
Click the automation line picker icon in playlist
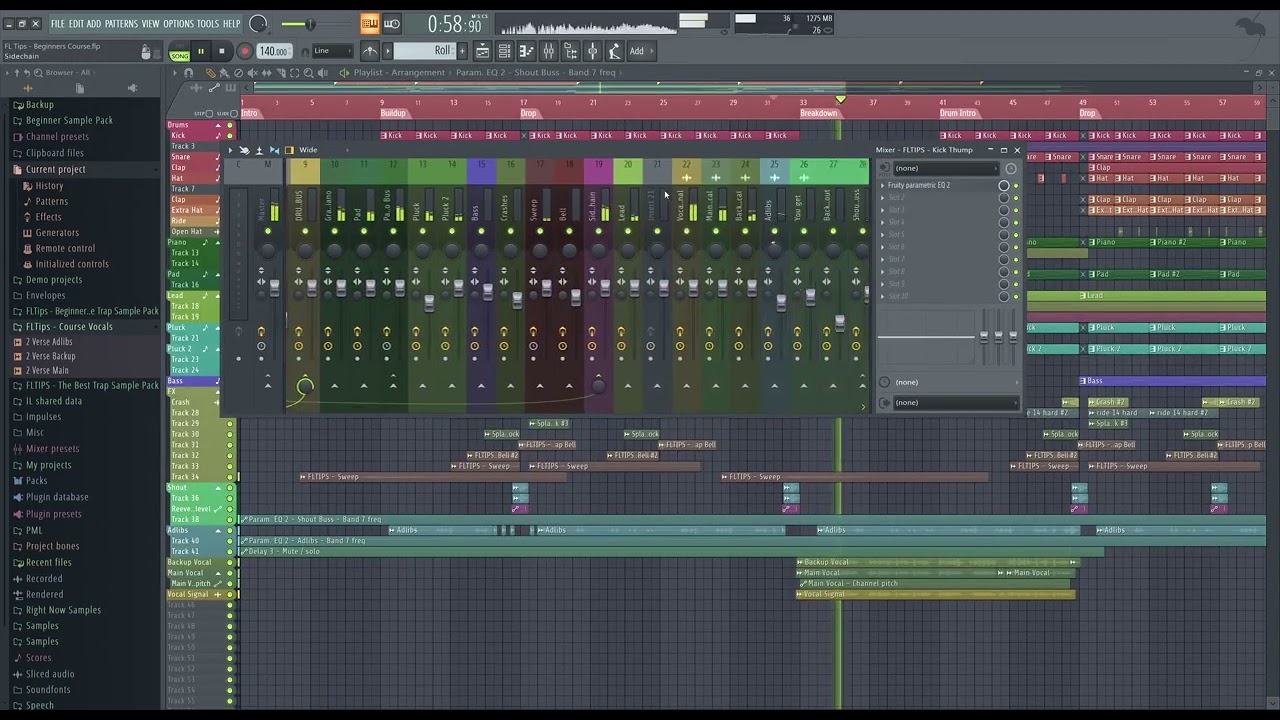point(214,88)
